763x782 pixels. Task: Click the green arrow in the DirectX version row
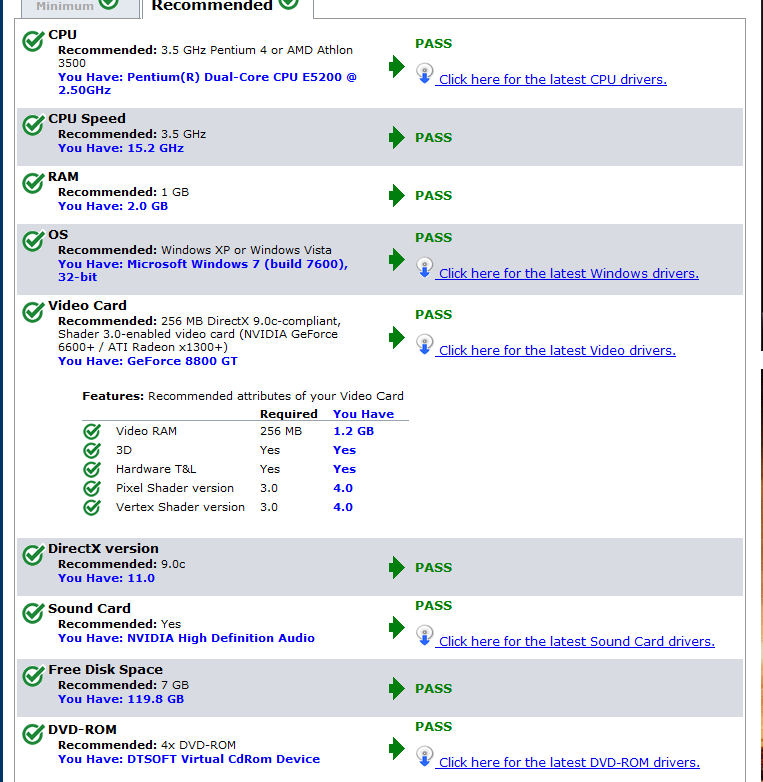click(x=396, y=568)
